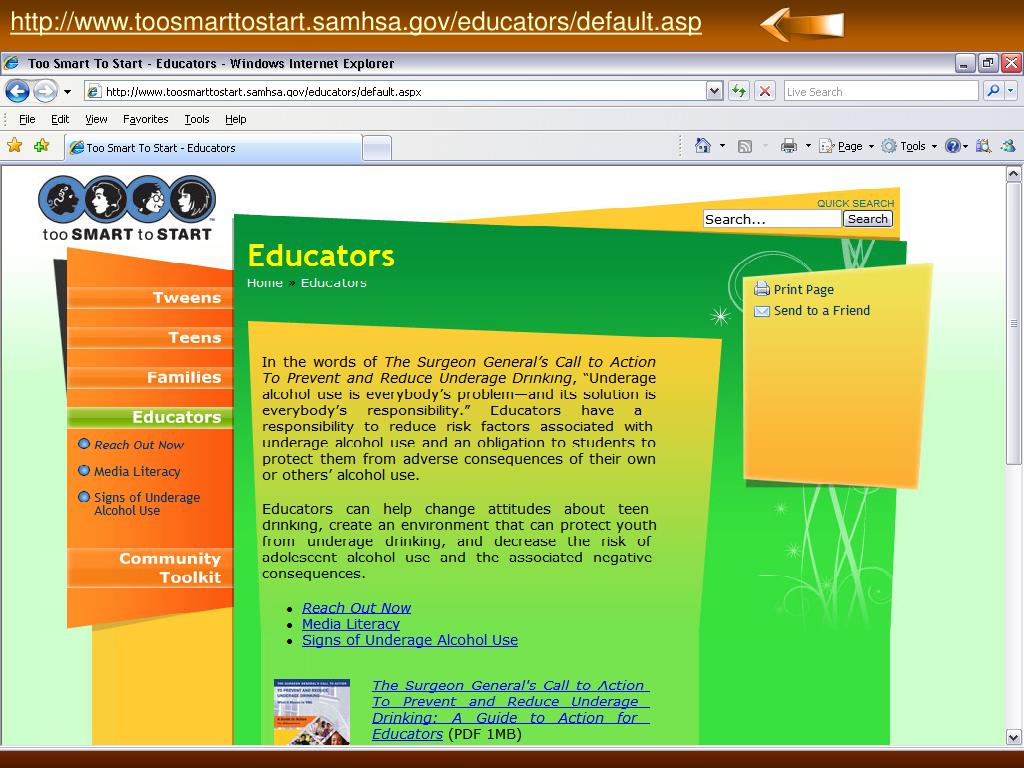This screenshot has height=768, width=1024.
Task: Click the Print Page link text
Action: tap(804, 289)
